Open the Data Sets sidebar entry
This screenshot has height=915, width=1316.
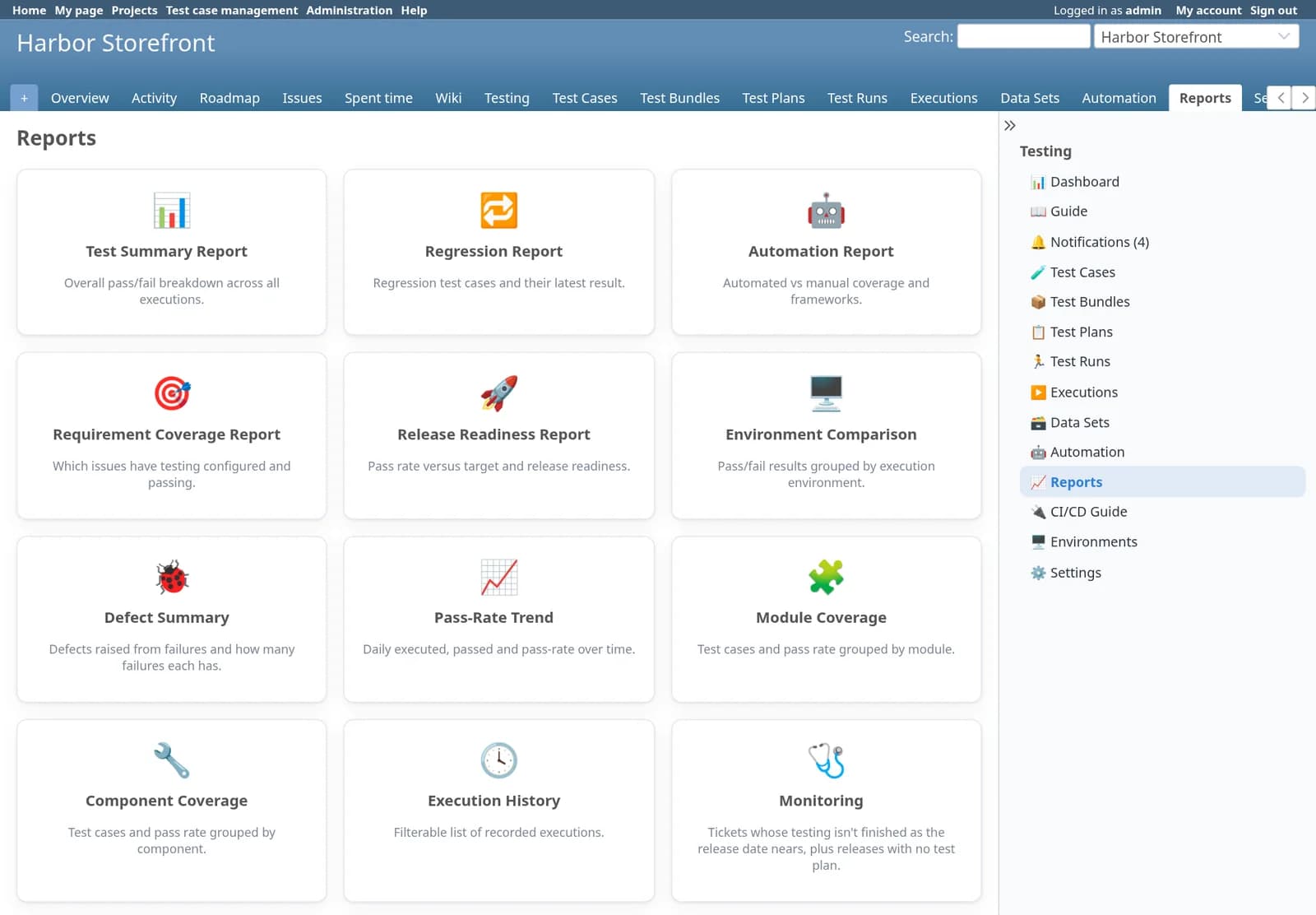[x=1079, y=423]
